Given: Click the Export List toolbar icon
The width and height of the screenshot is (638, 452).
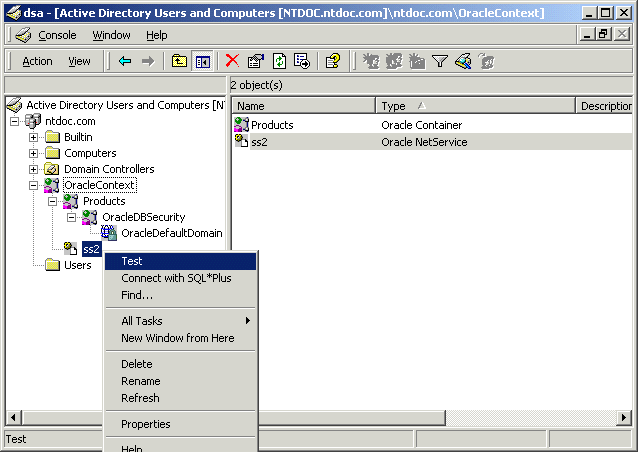Looking at the screenshot, I should (x=302, y=61).
